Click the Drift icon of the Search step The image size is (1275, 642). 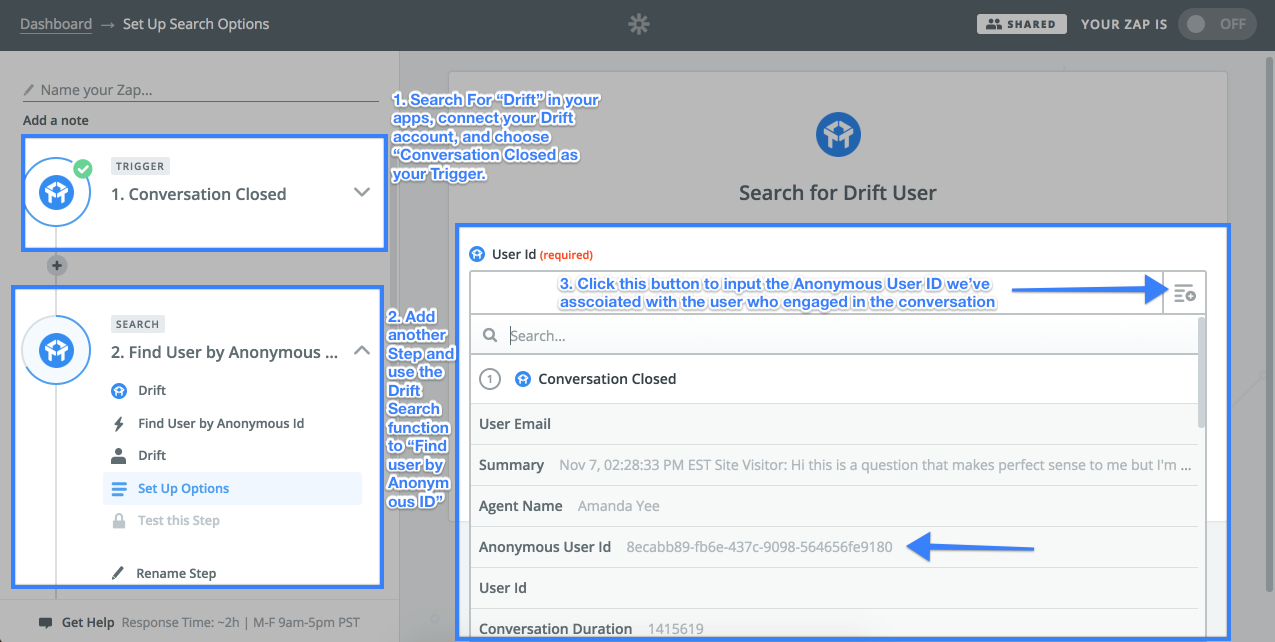(x=56, y=351)
